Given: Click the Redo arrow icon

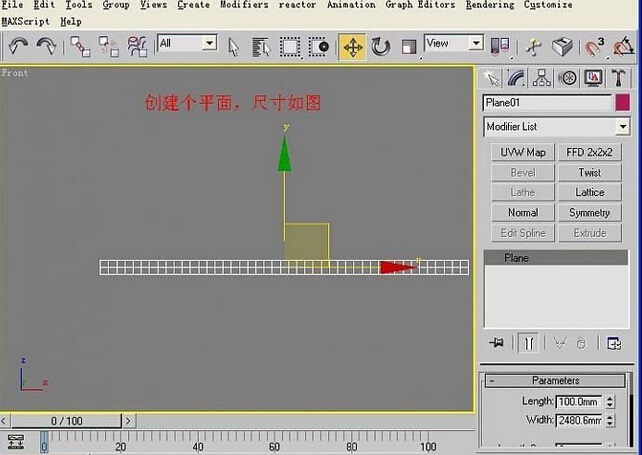Looking at the screenshot, I should point(46,46).
